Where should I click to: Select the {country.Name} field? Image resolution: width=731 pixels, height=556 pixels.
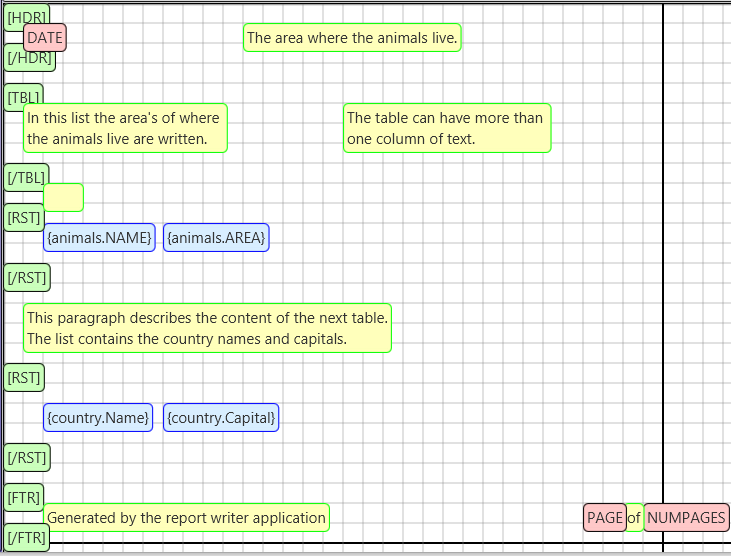point(98,418)
